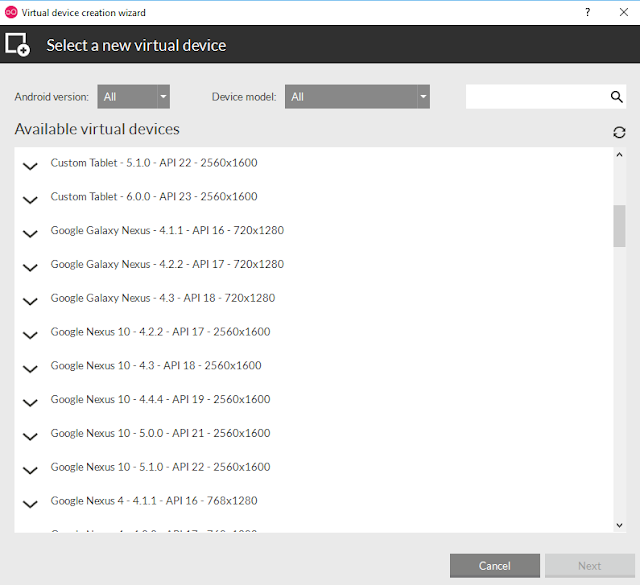Open the Android version dropdown

point(133,97)
